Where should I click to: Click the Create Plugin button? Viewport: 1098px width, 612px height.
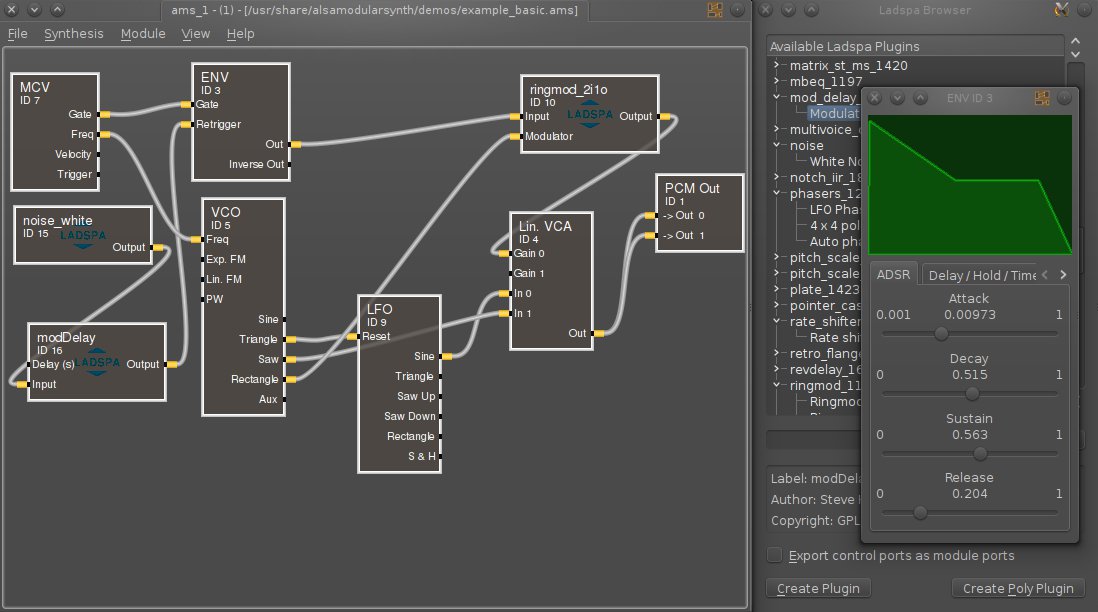818,588
